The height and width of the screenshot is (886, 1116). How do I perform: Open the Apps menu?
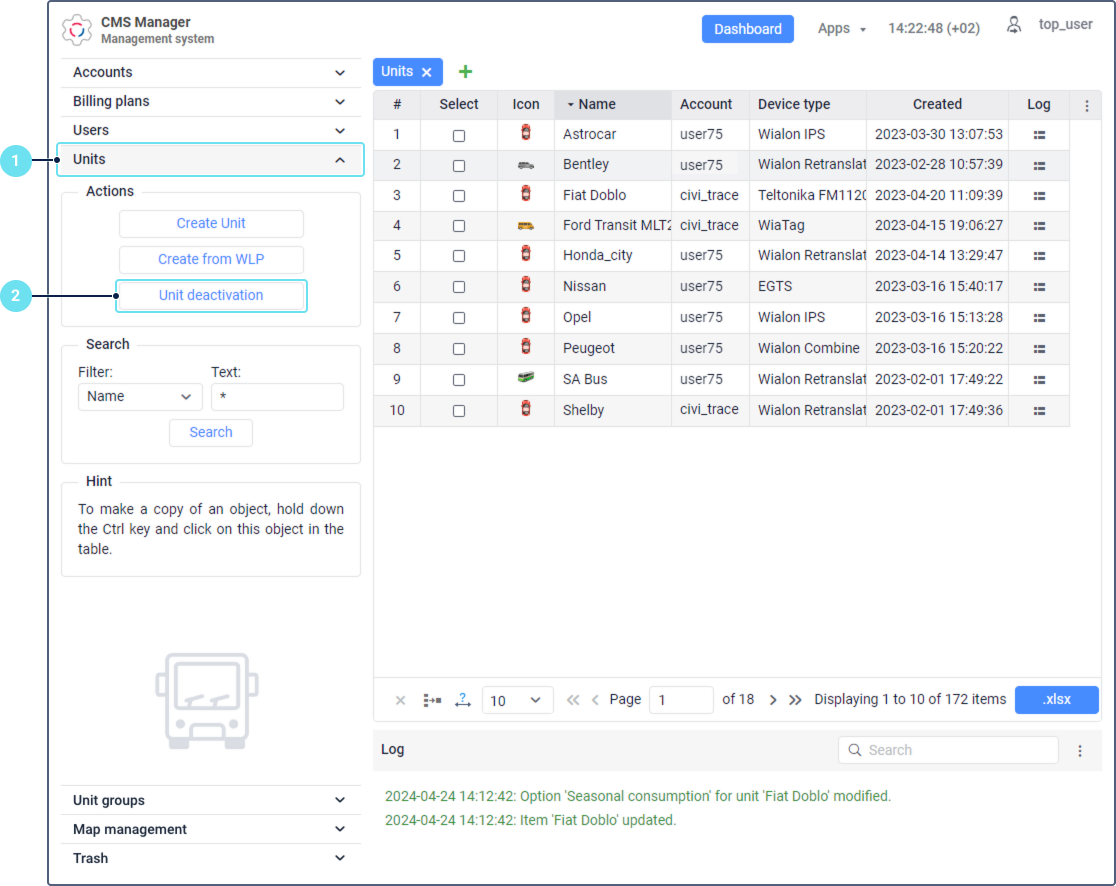[841, 29]
